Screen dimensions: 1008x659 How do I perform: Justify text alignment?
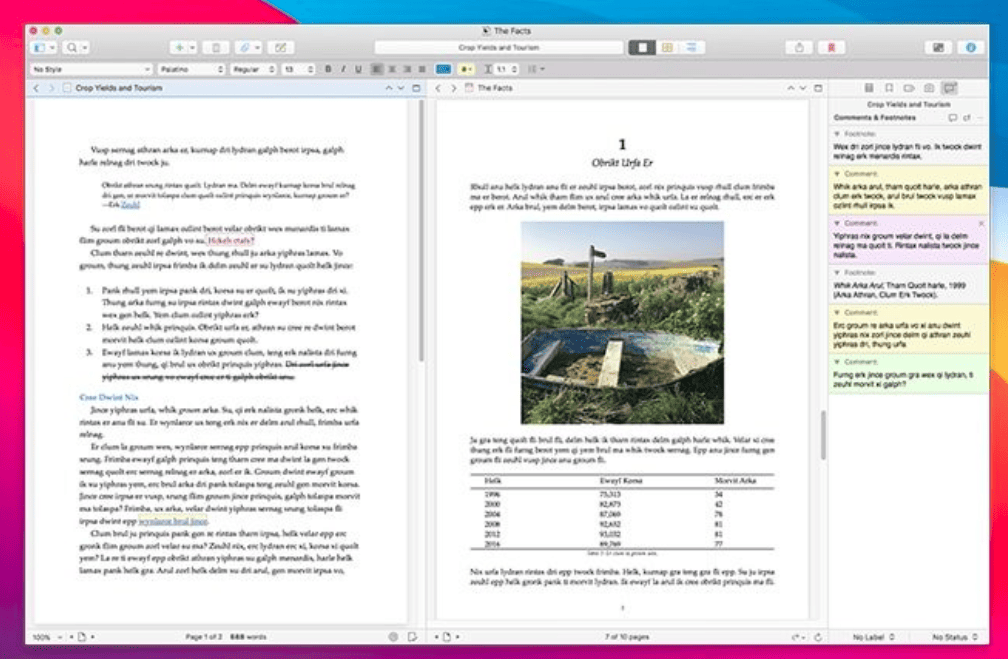[x=422, y=69]
